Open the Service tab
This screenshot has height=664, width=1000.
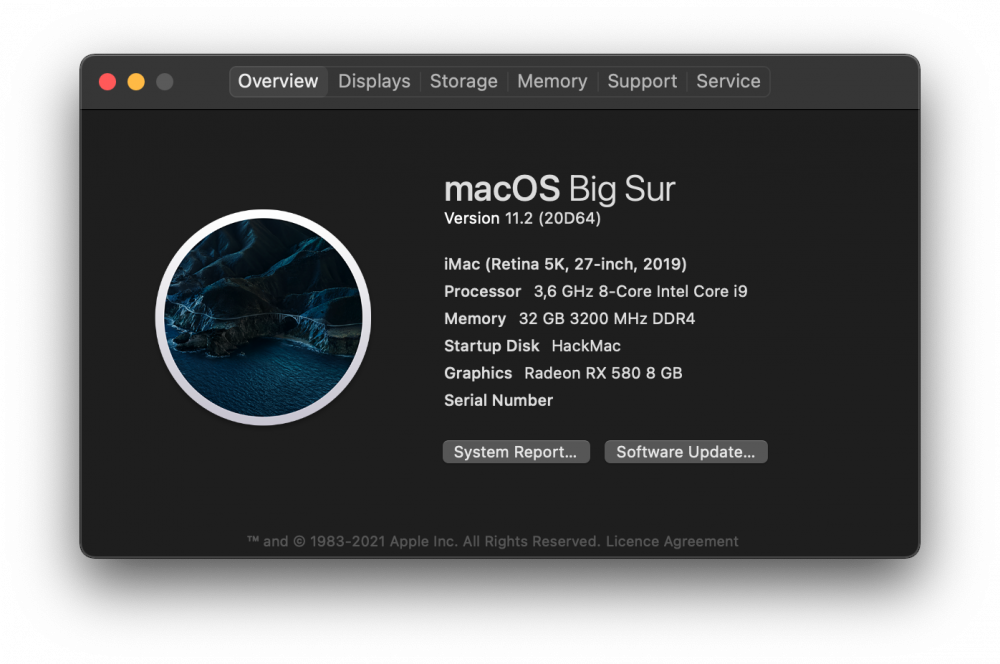(728, 82)
